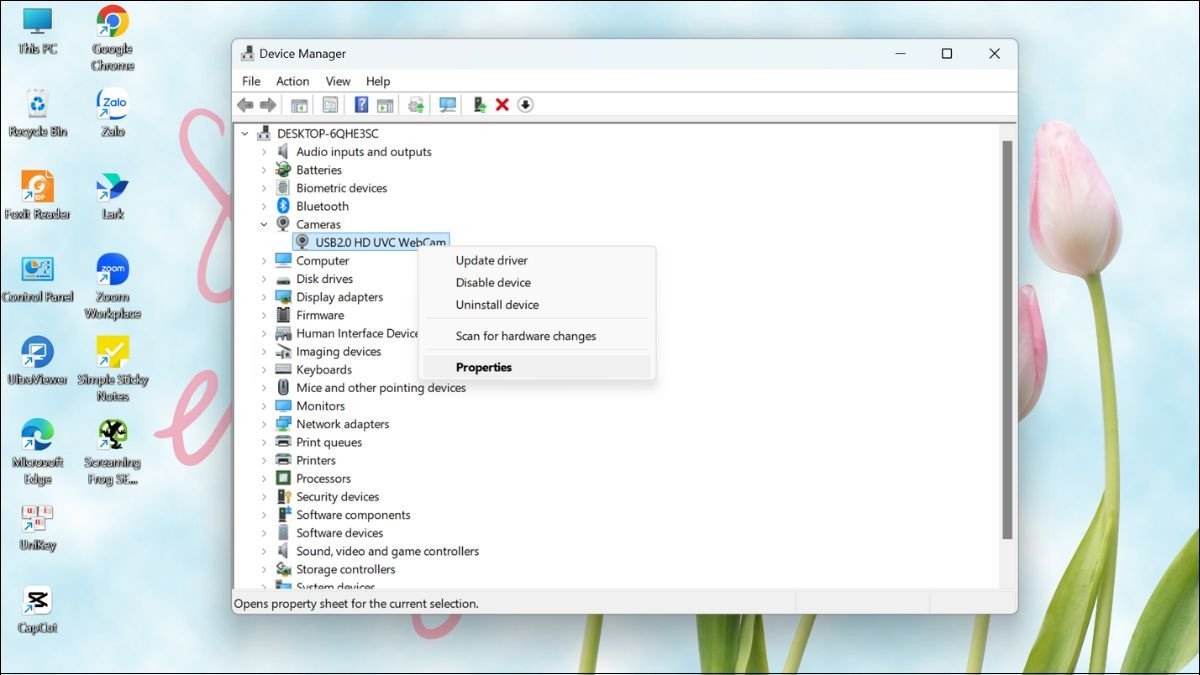Click the Properties toolbar icon

(329, 104)
